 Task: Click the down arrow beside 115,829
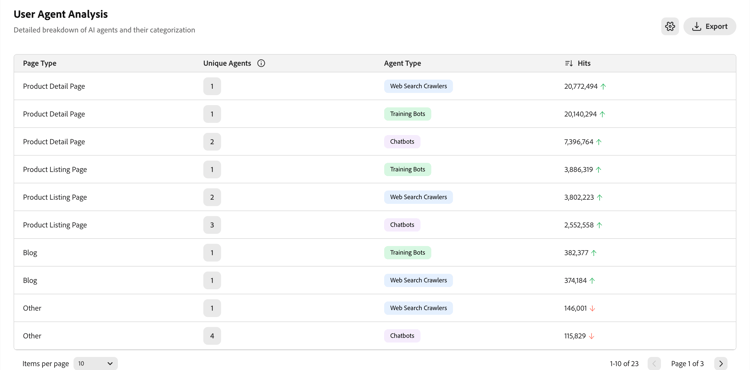tap(591, 336)
